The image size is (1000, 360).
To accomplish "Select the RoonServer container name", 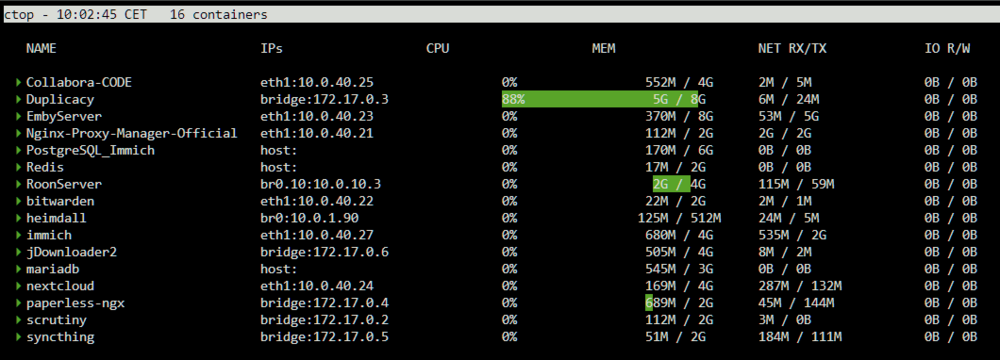I will coord(64,184).
